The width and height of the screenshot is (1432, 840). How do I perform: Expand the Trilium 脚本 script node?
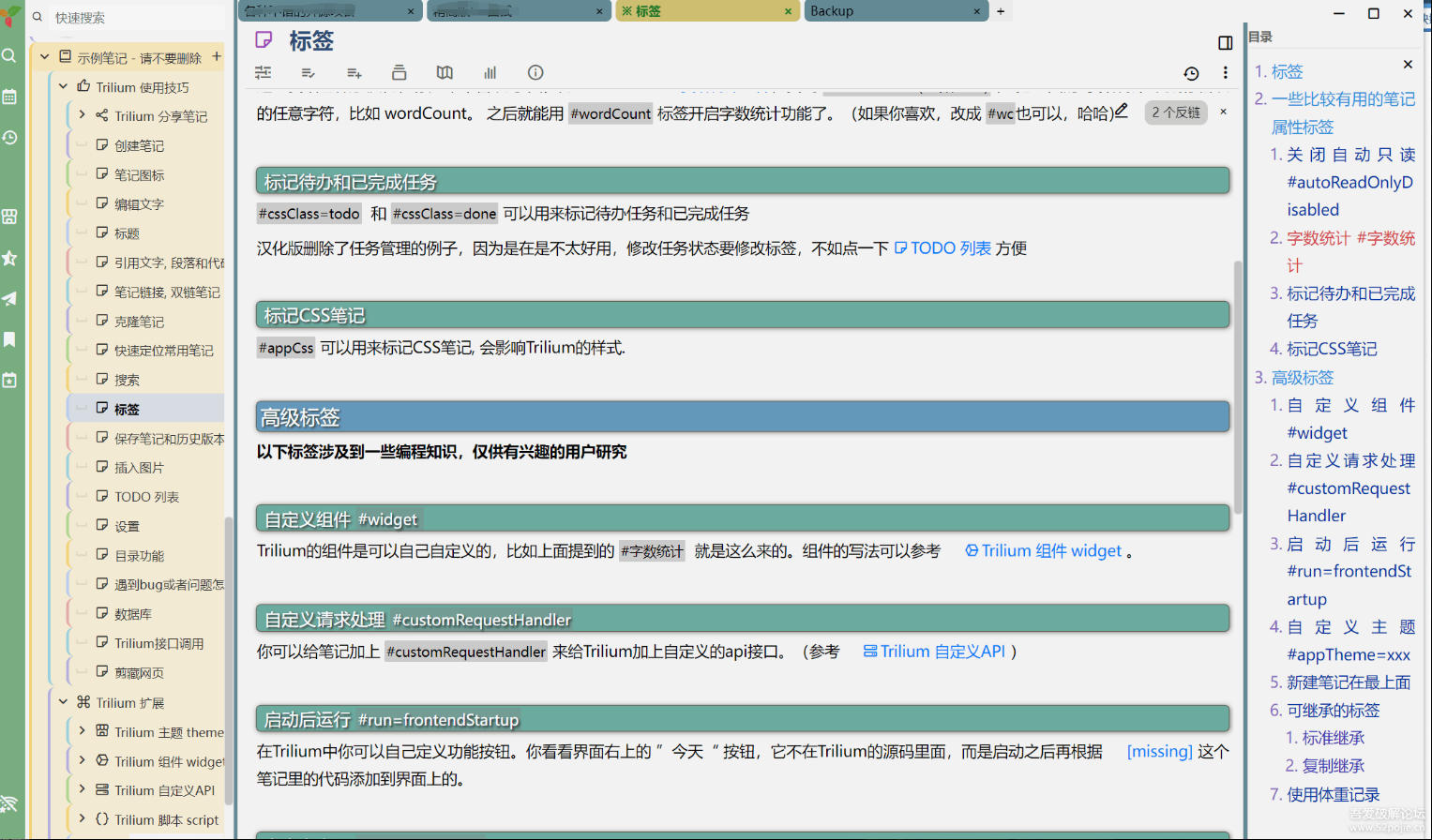point(82,818)
